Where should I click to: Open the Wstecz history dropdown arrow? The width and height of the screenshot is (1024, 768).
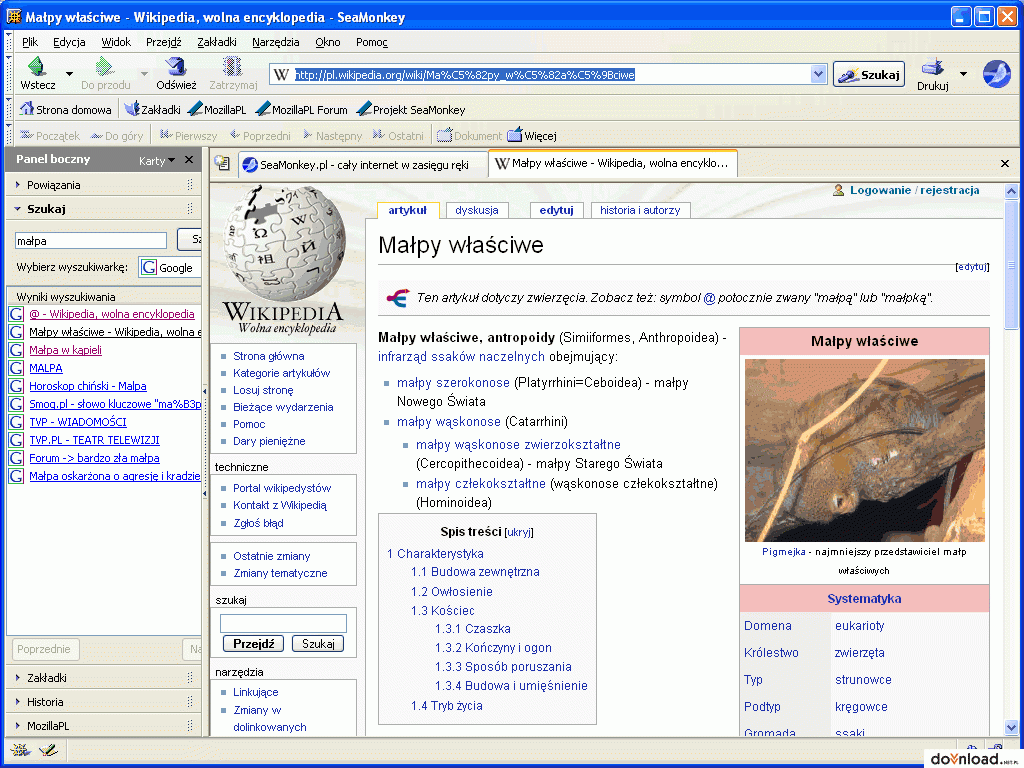click(x=69, y=74)
